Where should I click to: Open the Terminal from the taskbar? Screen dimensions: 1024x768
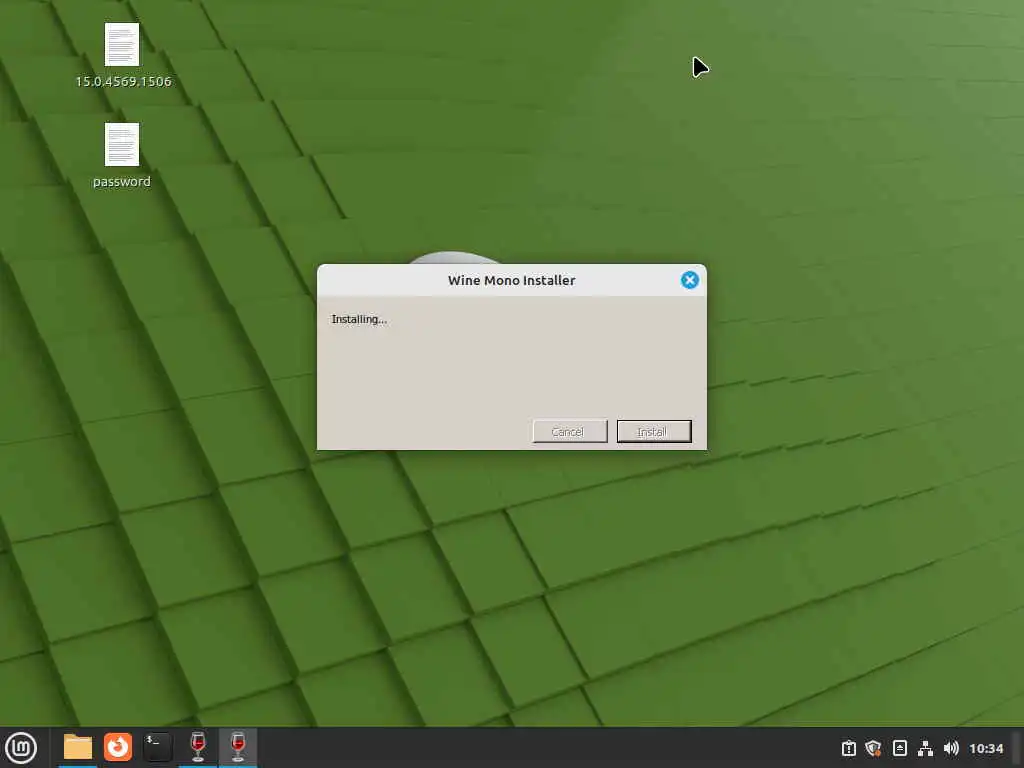pyautogui.click(x=158, y=747)
